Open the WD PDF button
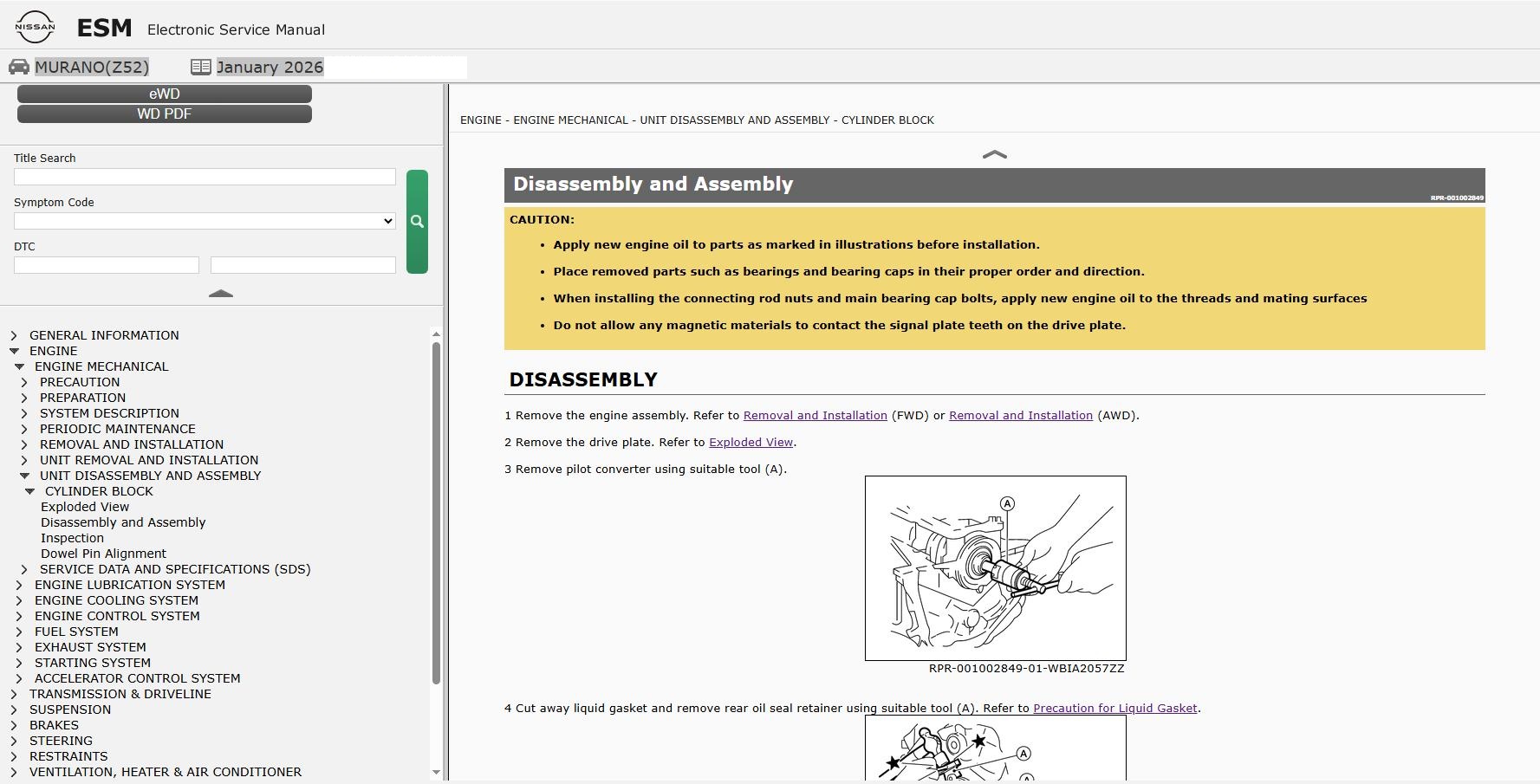Viewport: 1540px width, 784px height. click(x=165, y=113)
